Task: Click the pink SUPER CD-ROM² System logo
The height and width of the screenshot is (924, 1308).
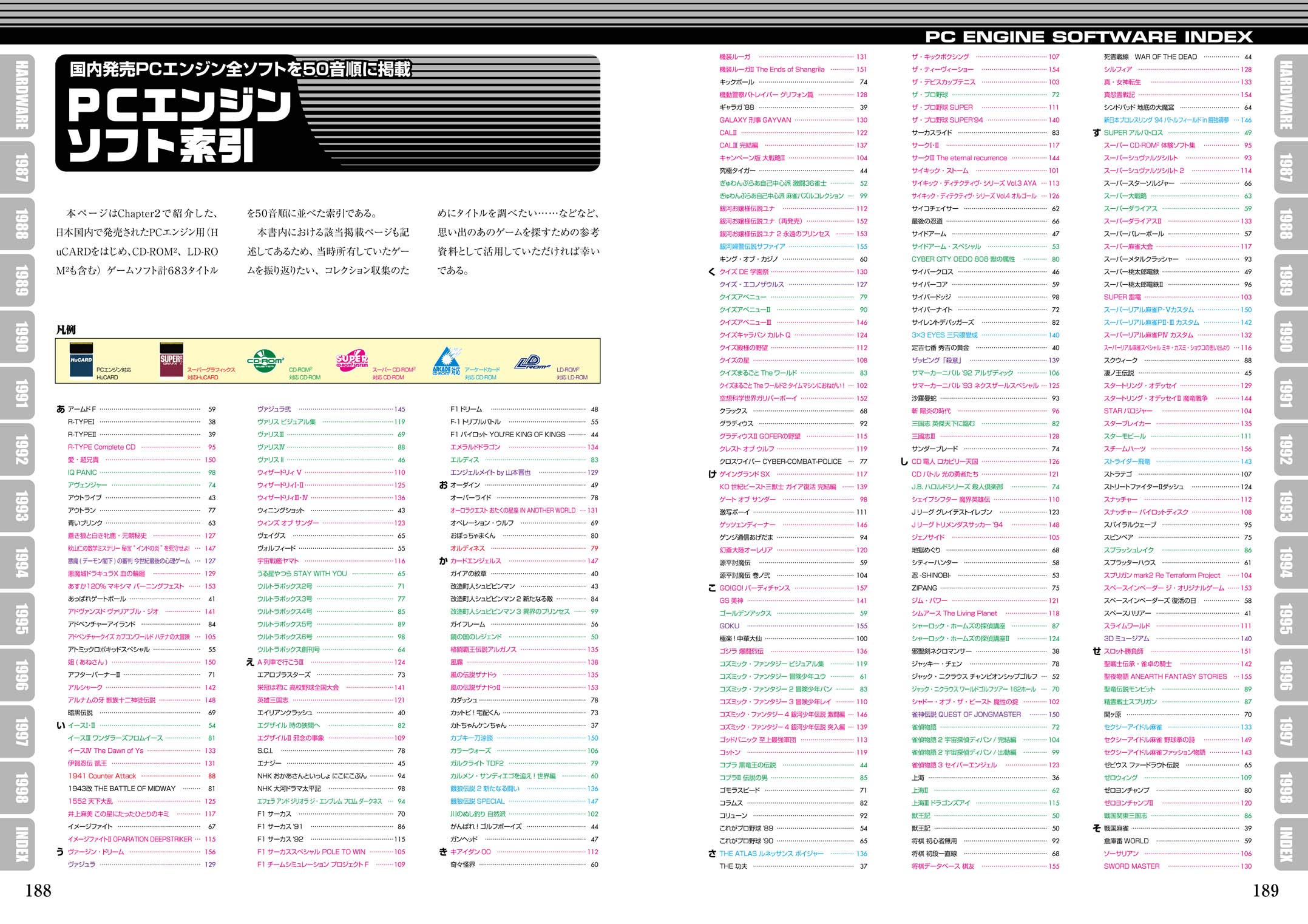Action: coord(352,360)
